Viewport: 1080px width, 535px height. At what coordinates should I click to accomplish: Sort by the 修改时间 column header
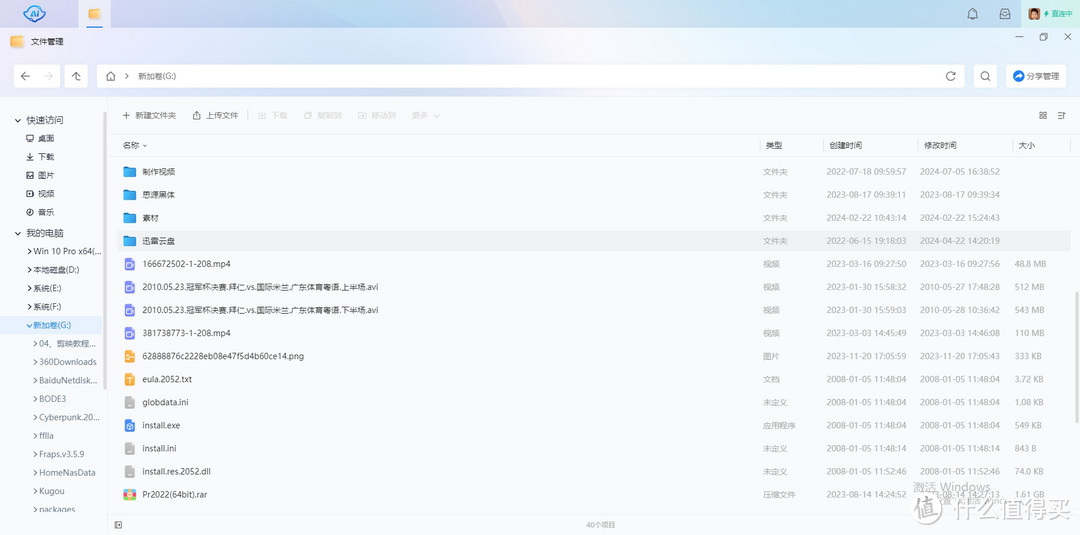[940, 146]
